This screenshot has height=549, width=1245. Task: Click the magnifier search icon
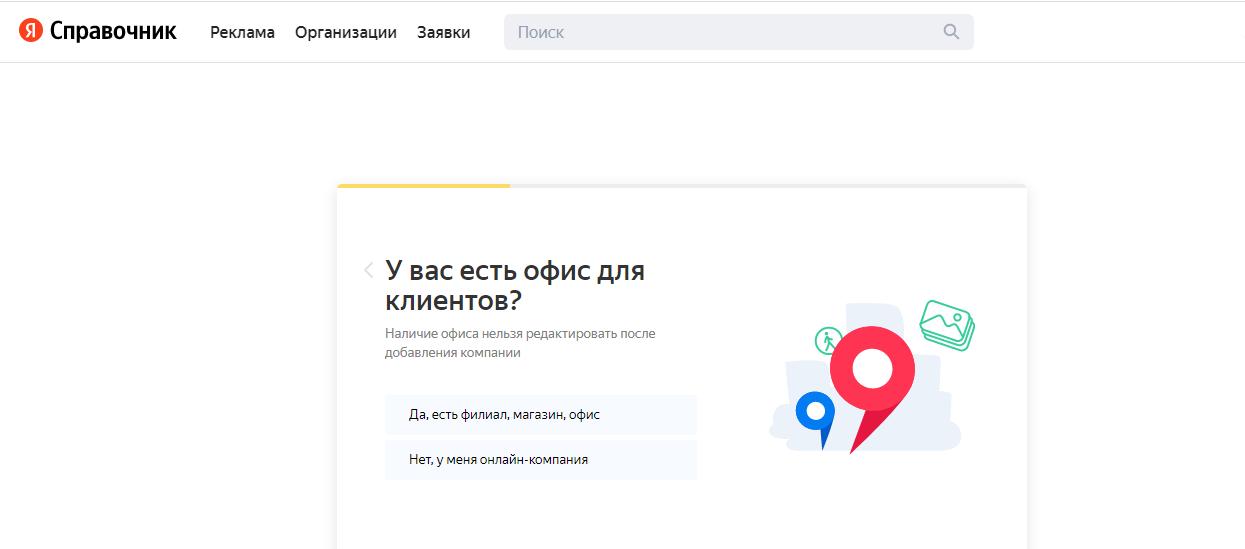951,32
